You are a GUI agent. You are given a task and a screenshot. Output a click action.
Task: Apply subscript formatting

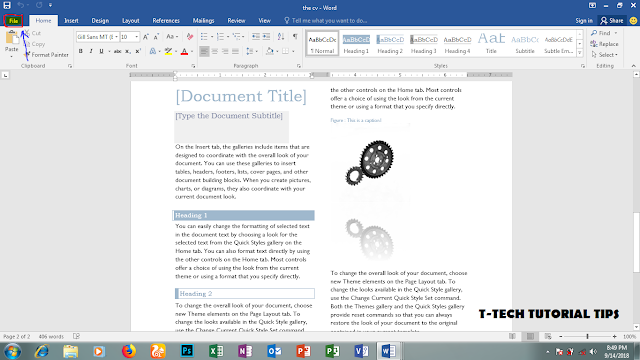pyautogui.click(x=128, y=51)
